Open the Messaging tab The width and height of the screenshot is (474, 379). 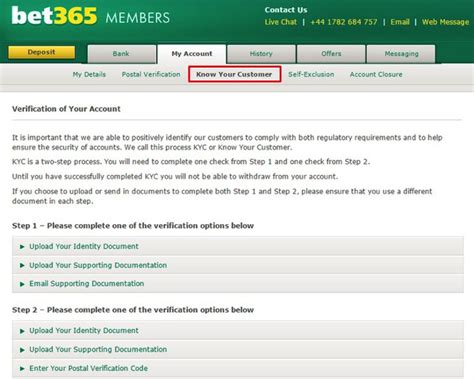(x=401, y=54)
